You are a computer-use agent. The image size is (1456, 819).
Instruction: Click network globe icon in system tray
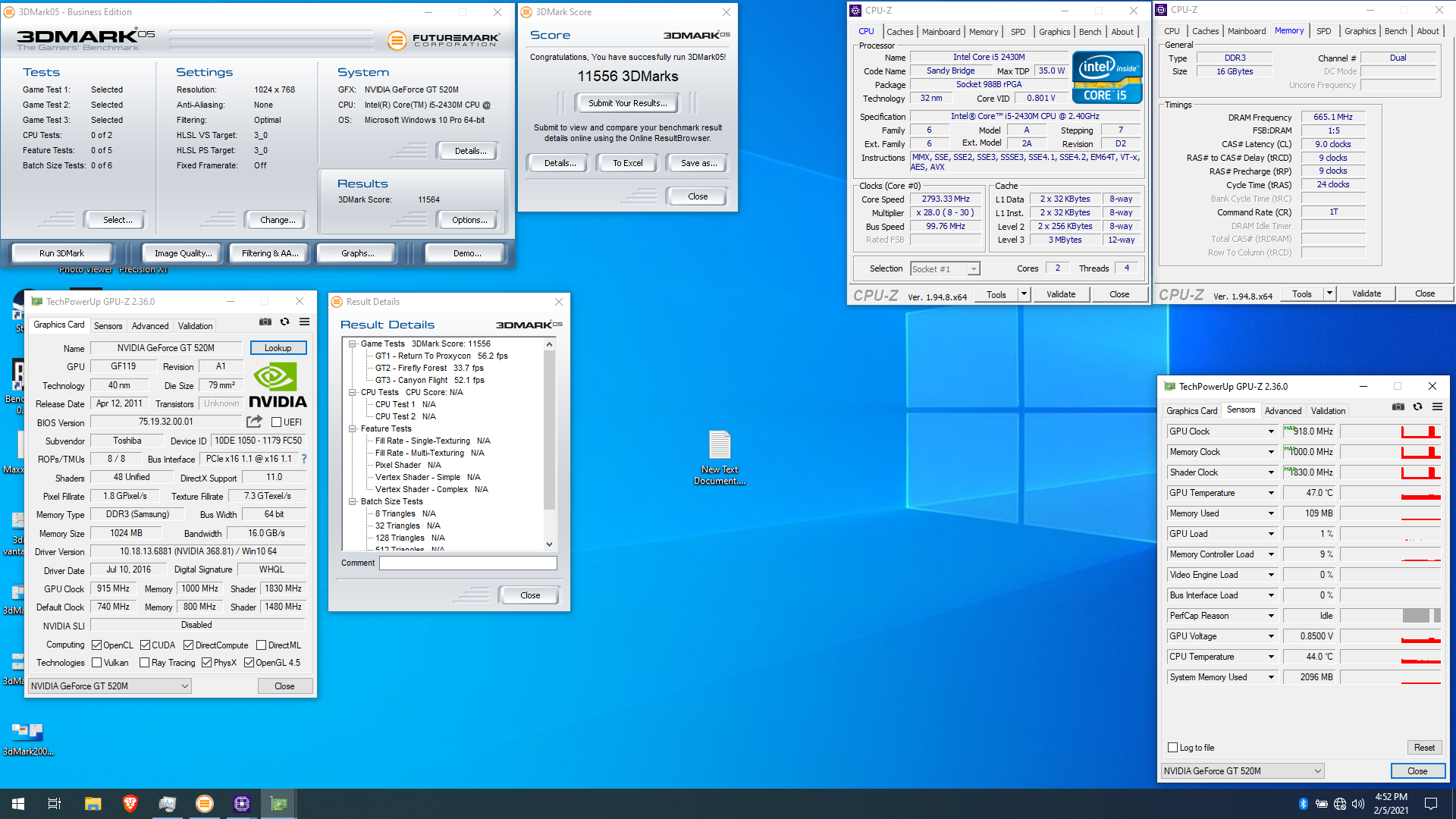click(x=1340, y=804)
